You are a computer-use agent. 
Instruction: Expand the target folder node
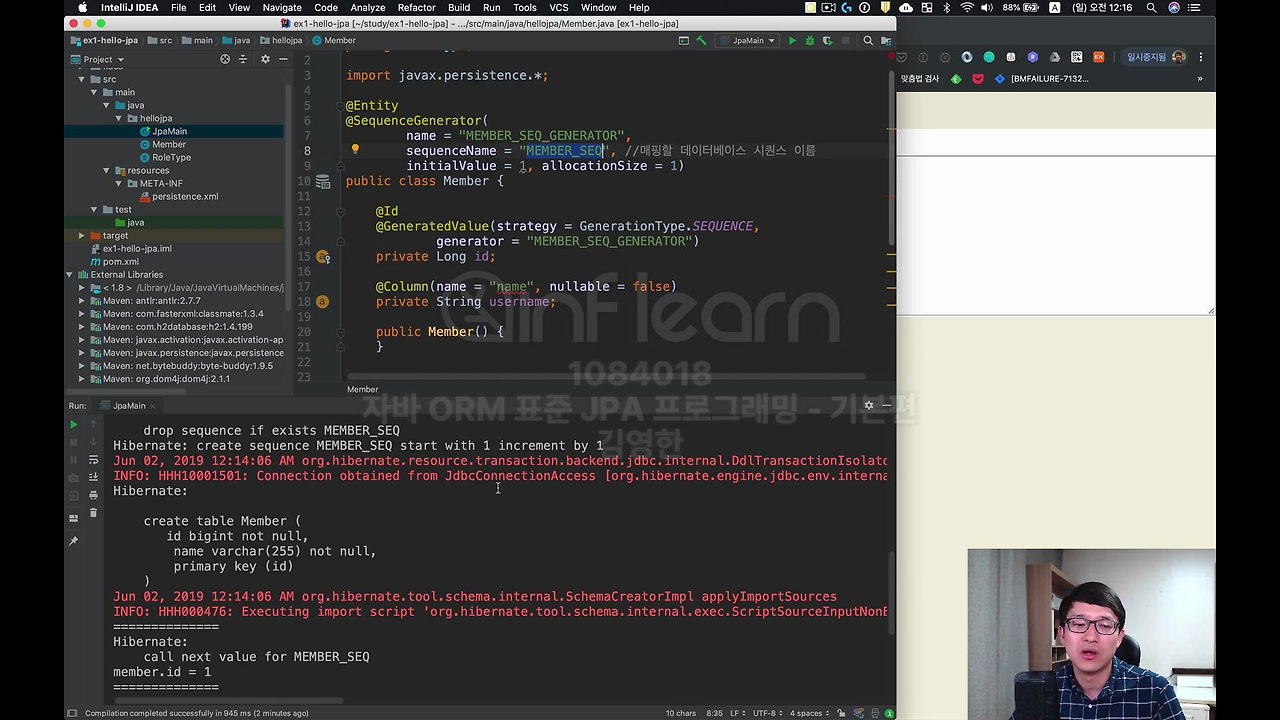point(82,235)
